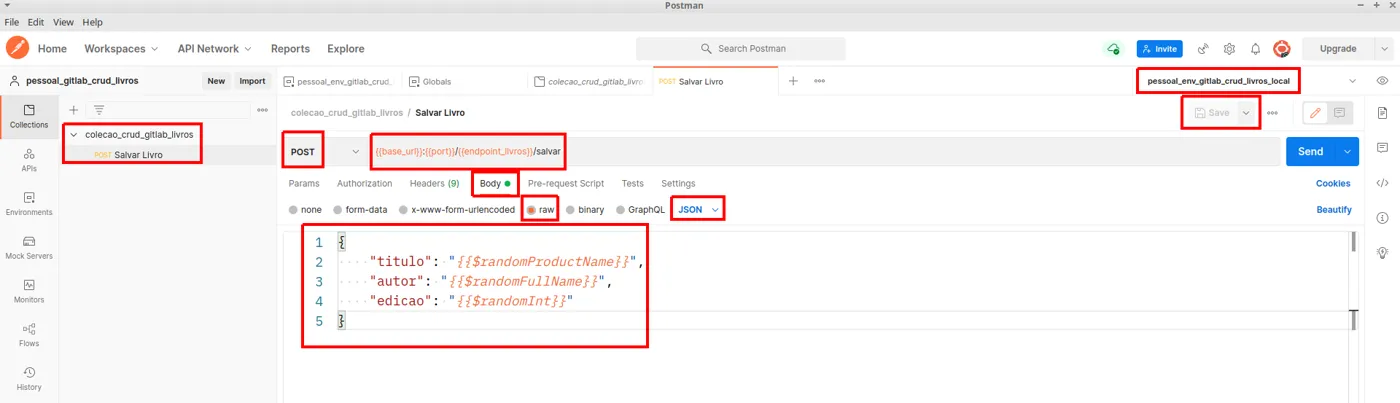Switch to the Authorization tab
Screen dimensions: 1400x403
(365, 184)
